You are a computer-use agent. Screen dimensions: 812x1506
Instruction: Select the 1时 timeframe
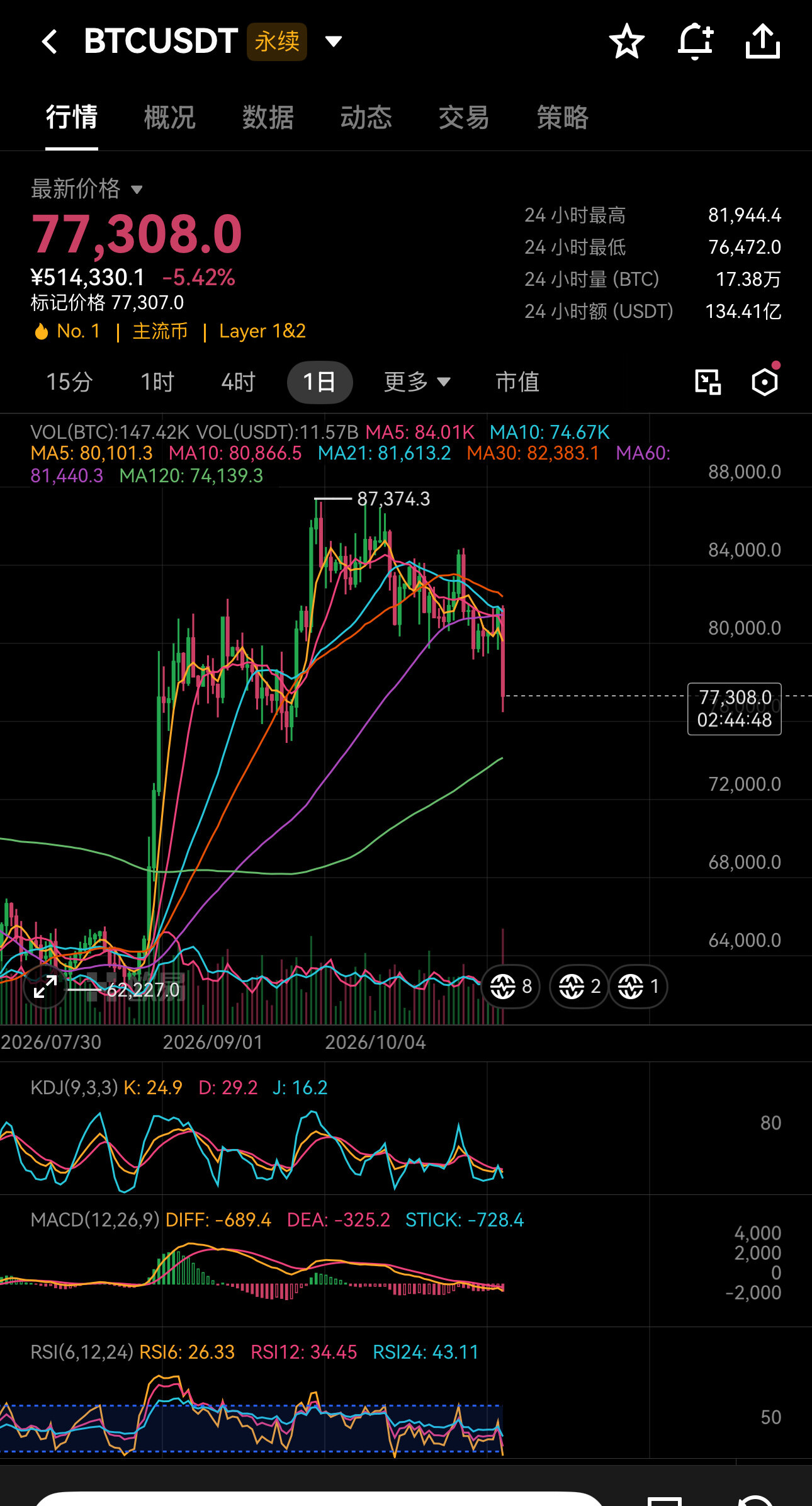(x=157, y=382)
